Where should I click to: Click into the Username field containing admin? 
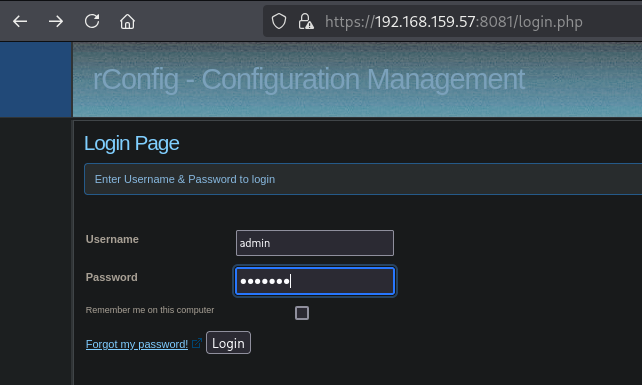[x=315, y=243]
